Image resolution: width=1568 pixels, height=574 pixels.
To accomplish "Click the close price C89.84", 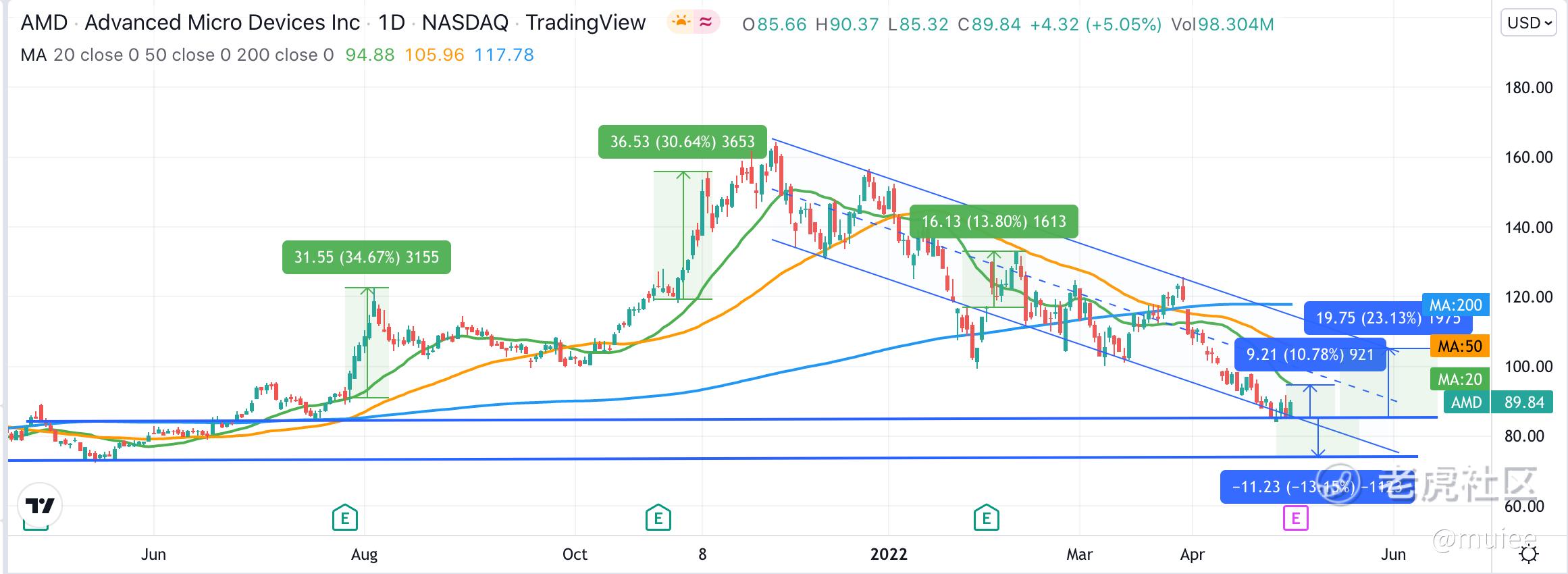I will pyautogui.click(x=989, y=25).
